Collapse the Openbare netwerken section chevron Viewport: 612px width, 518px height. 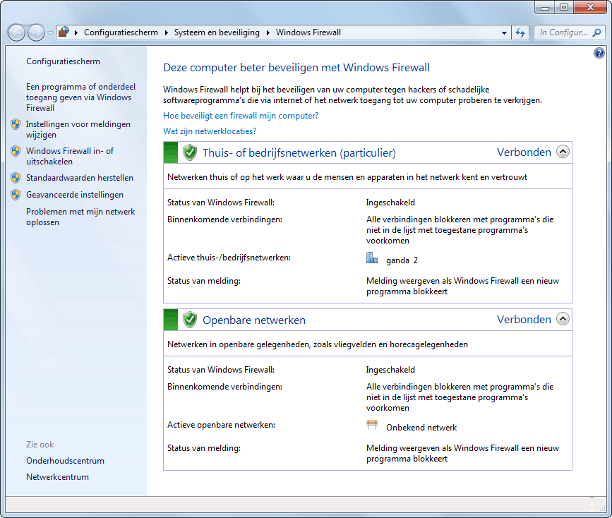pos(562,319)
